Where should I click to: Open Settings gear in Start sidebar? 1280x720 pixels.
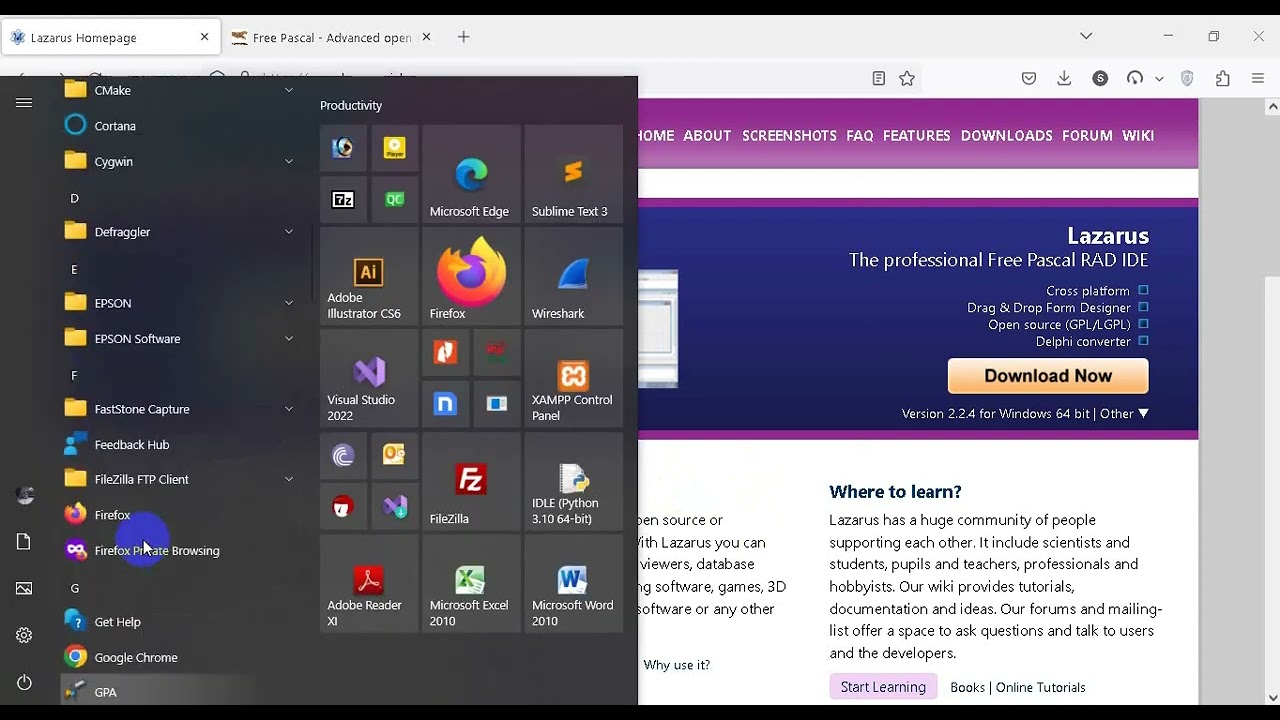pos(24,635)
